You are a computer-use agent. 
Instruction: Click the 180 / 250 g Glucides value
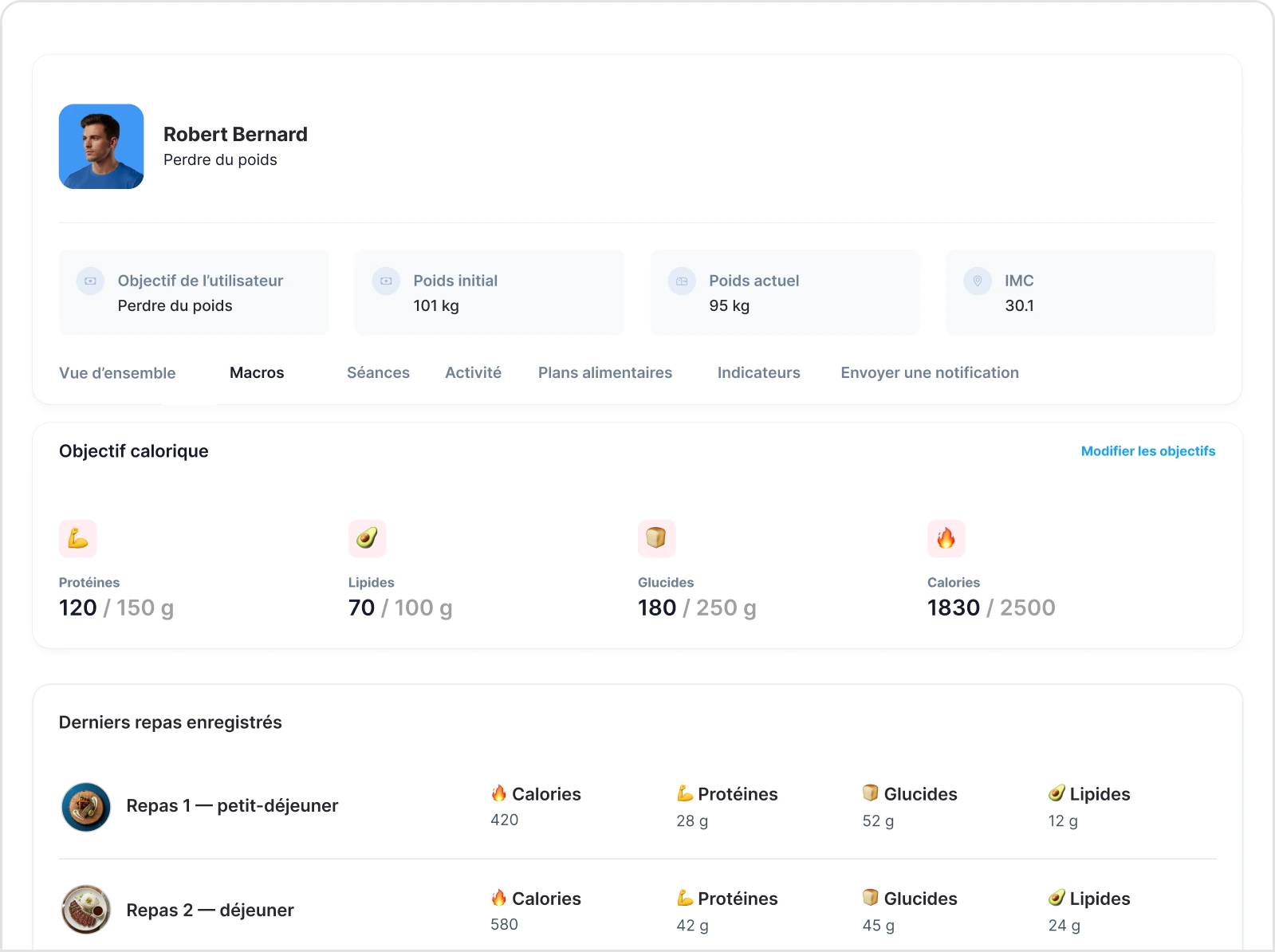coord(697,608)
